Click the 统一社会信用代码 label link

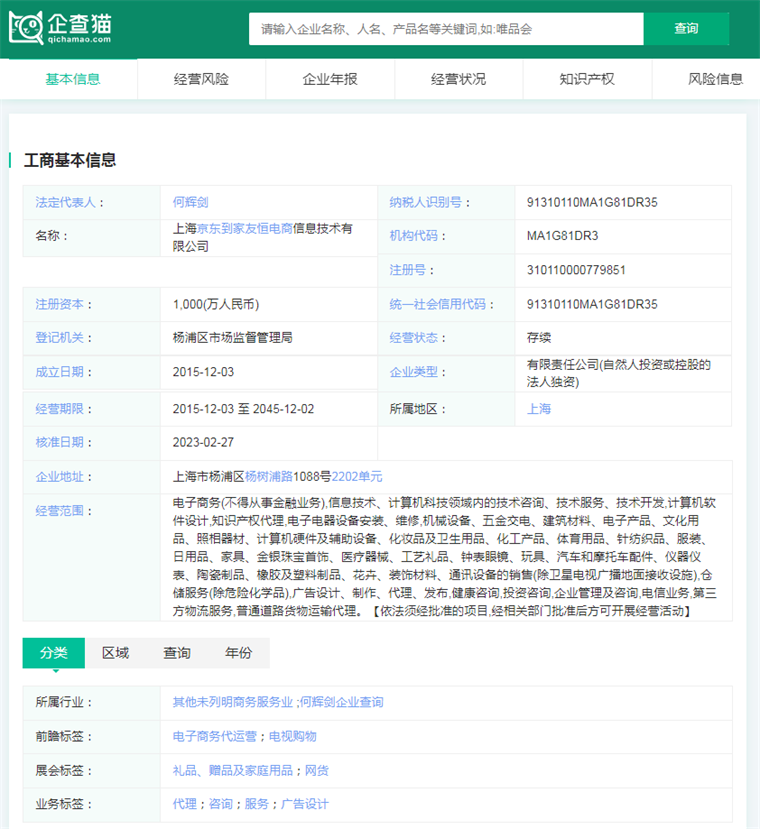437,305
